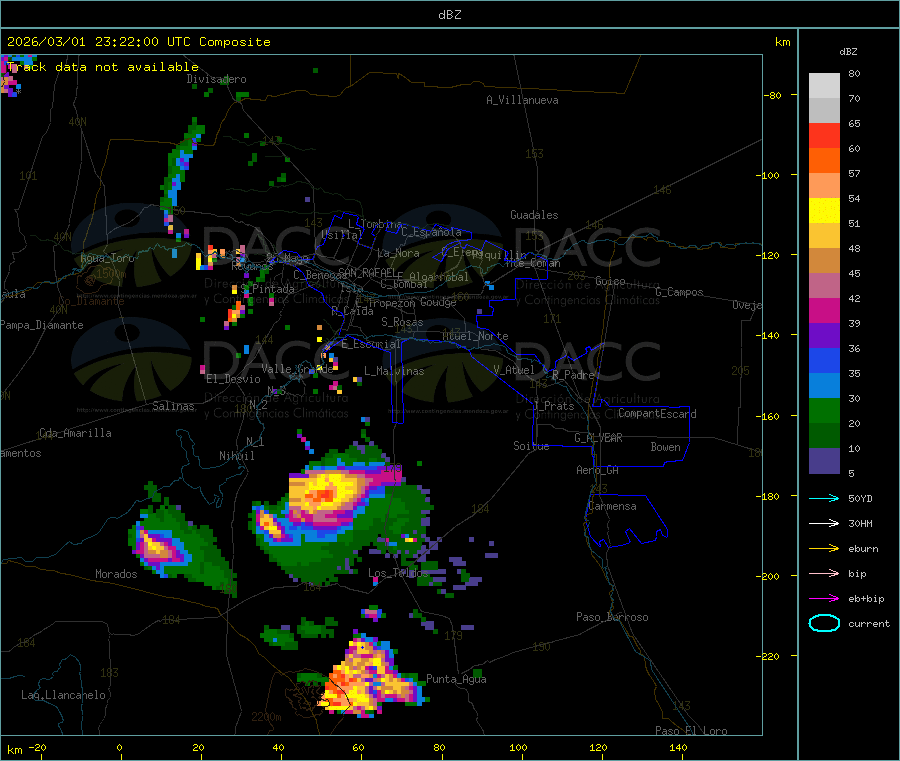The width and height of the screenshot is (900, 761).
Task: Click the 'G_Campos' map label
Action: (x=679, y=292)
